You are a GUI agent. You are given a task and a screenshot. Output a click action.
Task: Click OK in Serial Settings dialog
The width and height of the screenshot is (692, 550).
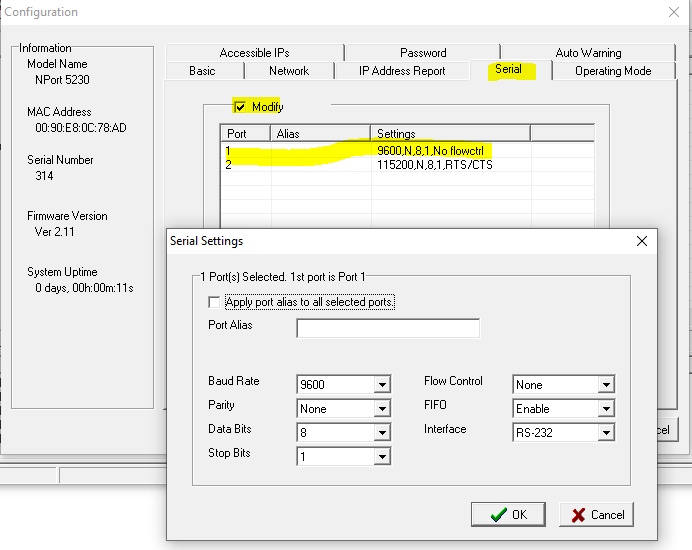point(509,515)
